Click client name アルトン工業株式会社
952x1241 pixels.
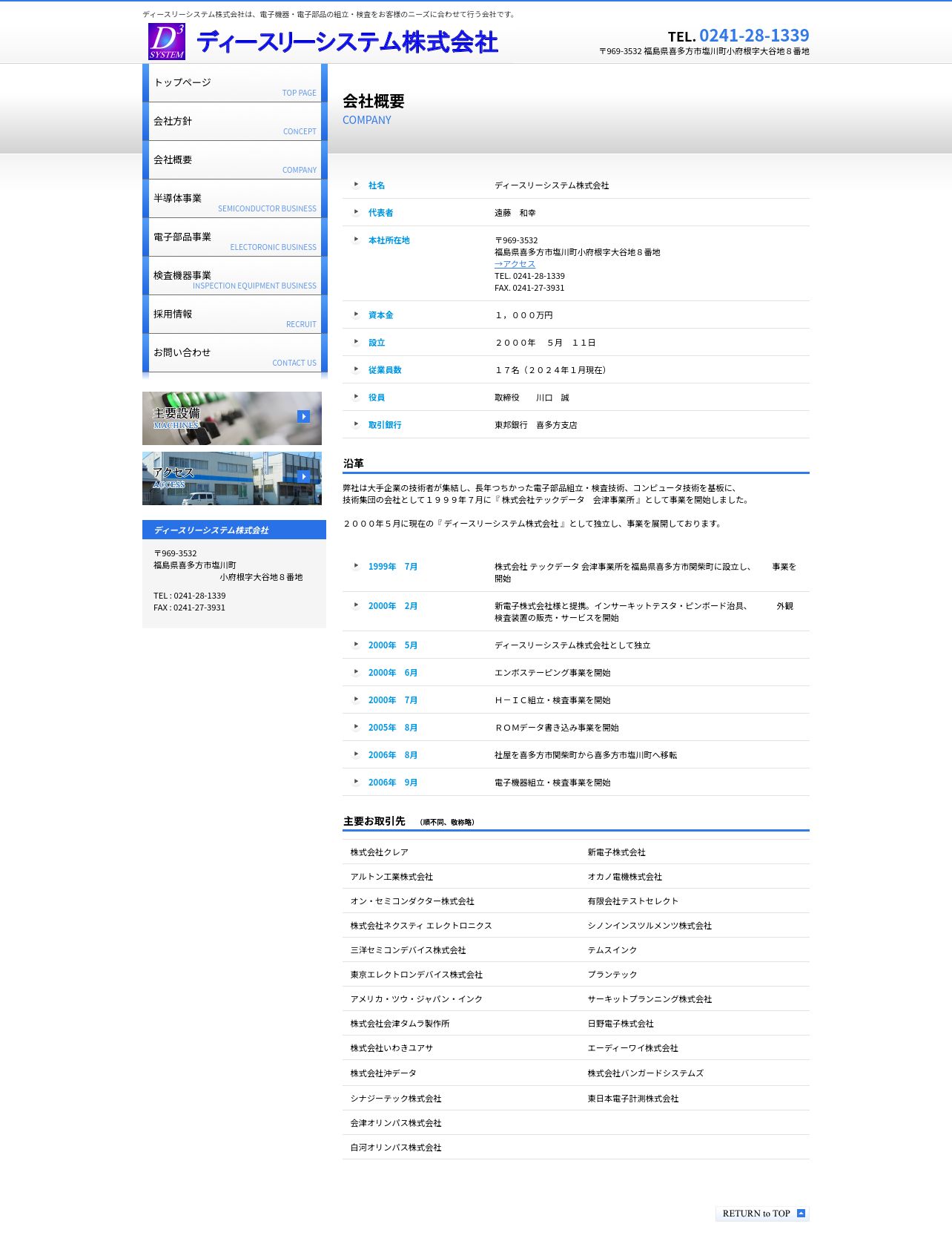(x=391, y=877)
